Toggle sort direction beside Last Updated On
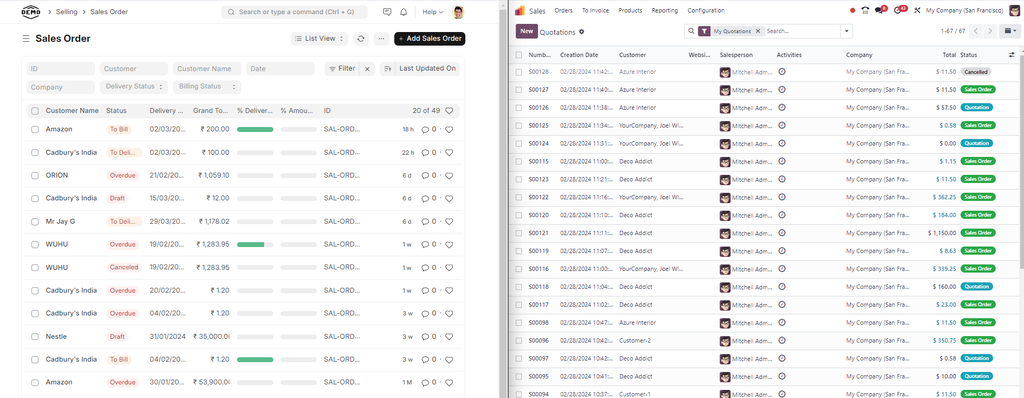 tap(387, 69)
